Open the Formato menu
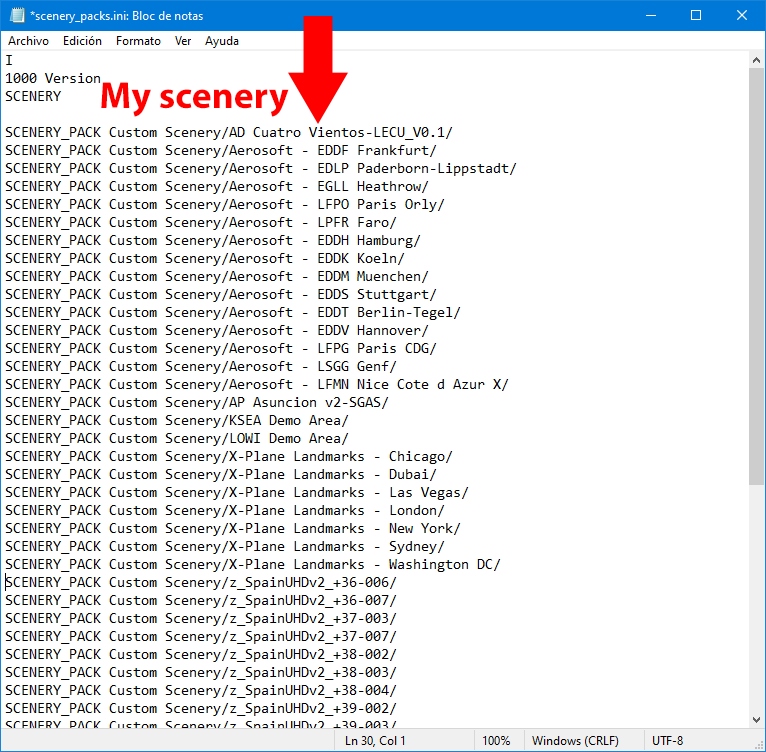Viewport: 766px width, 752px height. pyautogui.click(x=138, y=41)
